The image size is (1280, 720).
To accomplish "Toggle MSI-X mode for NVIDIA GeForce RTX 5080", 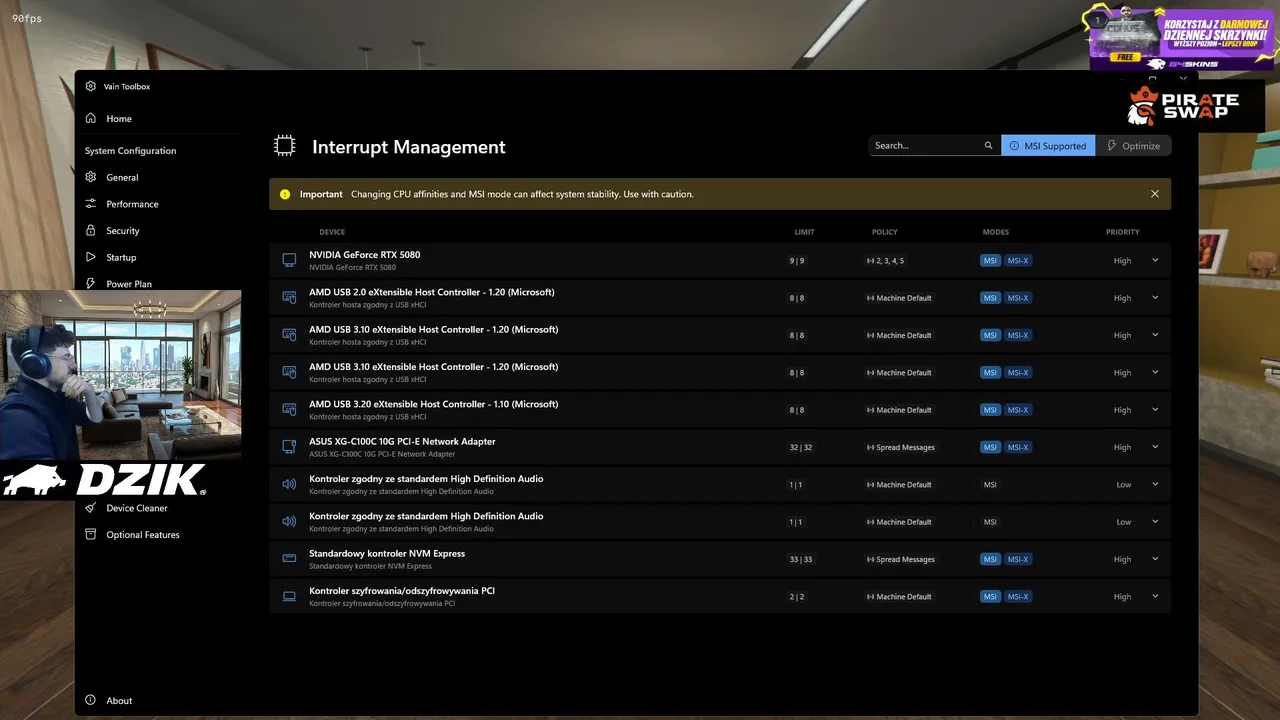I will coord(1018,261).
